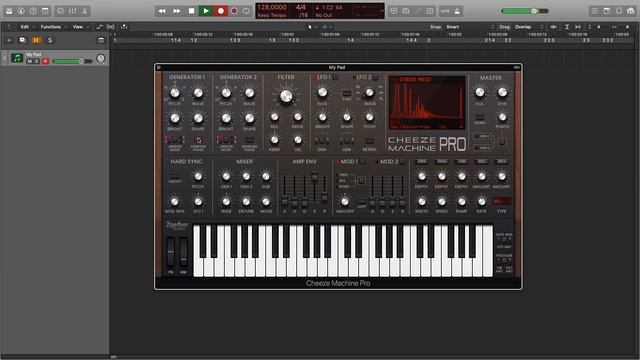
Task: Toggle the Hard Sync On/Off switch
Action: (x=175, y=176)
